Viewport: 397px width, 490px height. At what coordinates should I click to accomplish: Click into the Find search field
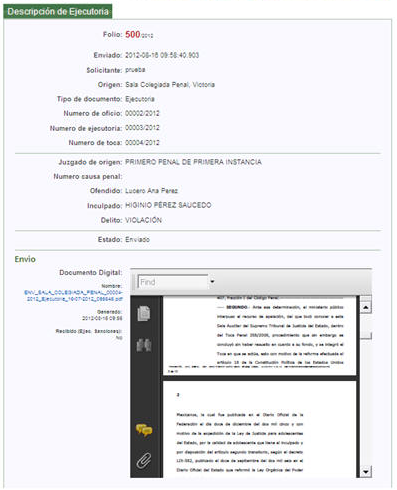click(173, 282)
